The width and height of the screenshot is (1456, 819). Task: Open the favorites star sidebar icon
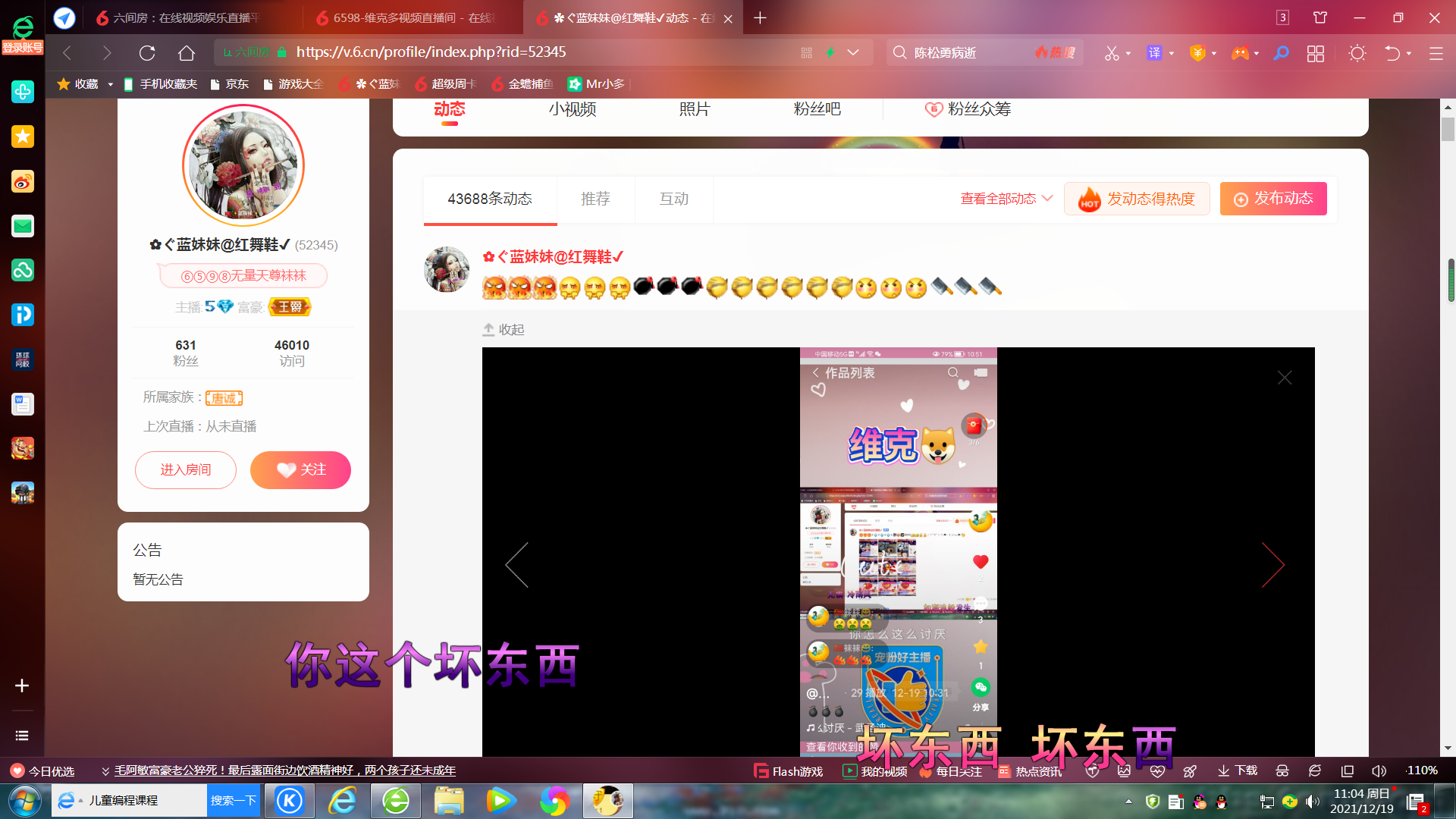23,136
